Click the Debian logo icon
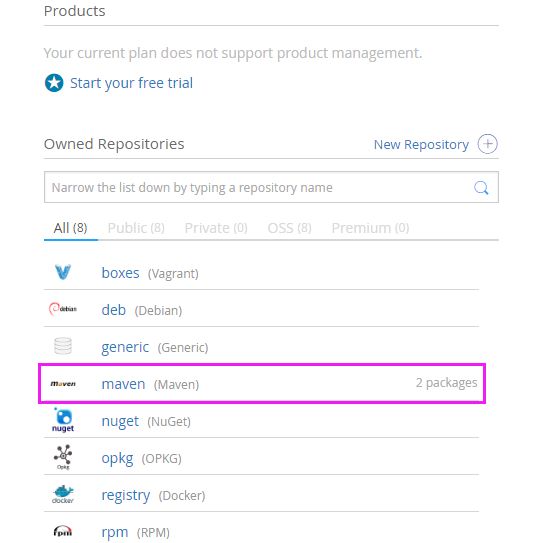 (x=63, y=309)
